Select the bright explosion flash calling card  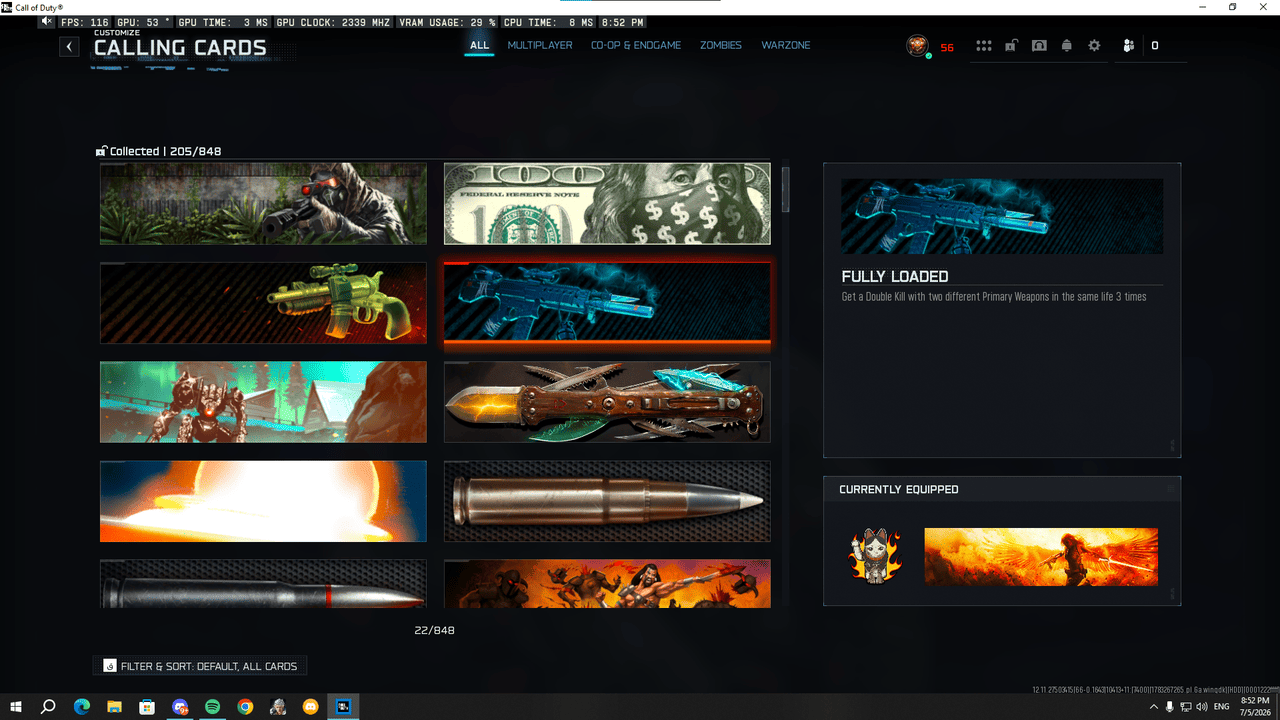coord(263,501)
